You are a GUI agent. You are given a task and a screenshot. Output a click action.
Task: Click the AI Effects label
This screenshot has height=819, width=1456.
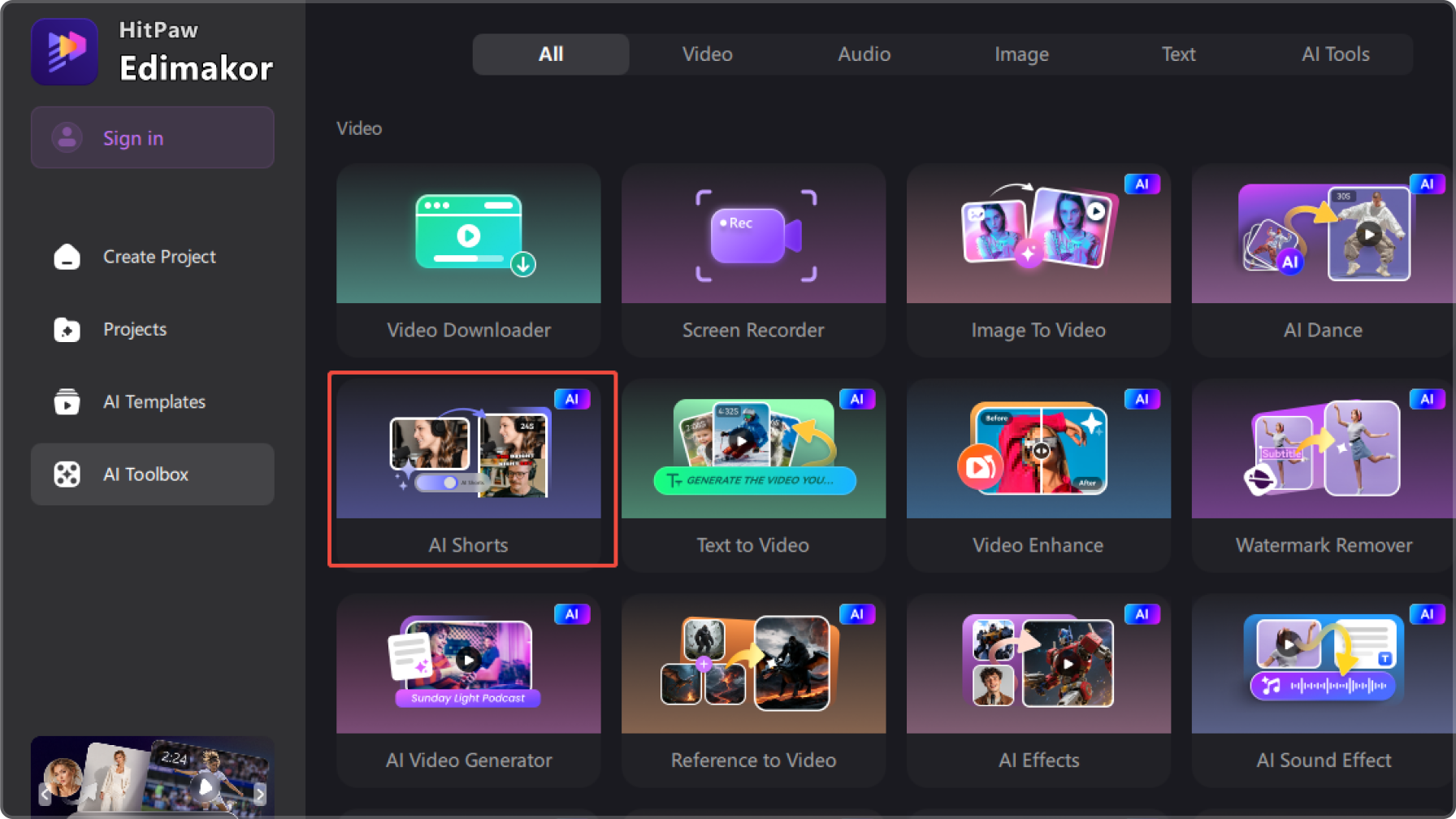point(1039,760)
